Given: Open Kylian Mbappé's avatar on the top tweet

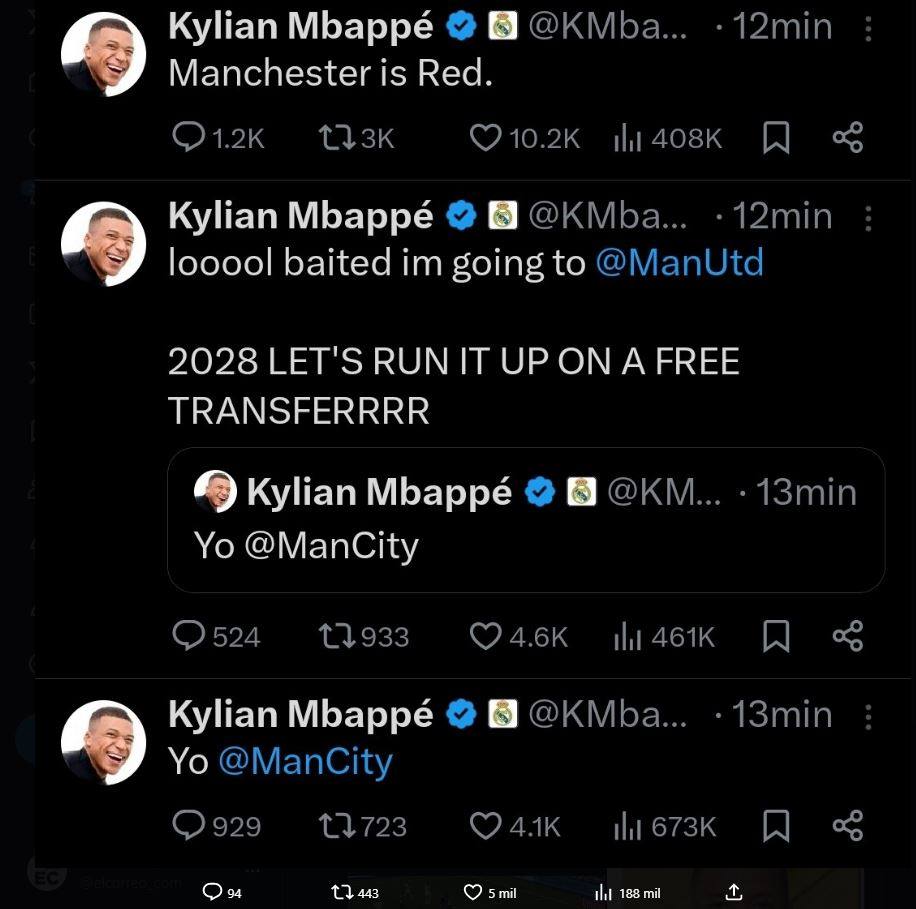Looking at the screenshot, I should 104,56.
